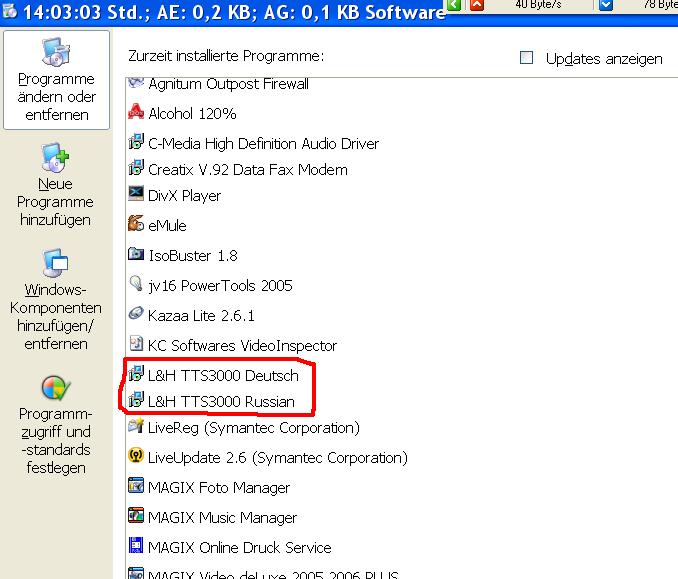Open 'Windows-Komponenten hinzufügen/entfernen'
This screenshot has height=579, width=678.
tap(55, 299)
